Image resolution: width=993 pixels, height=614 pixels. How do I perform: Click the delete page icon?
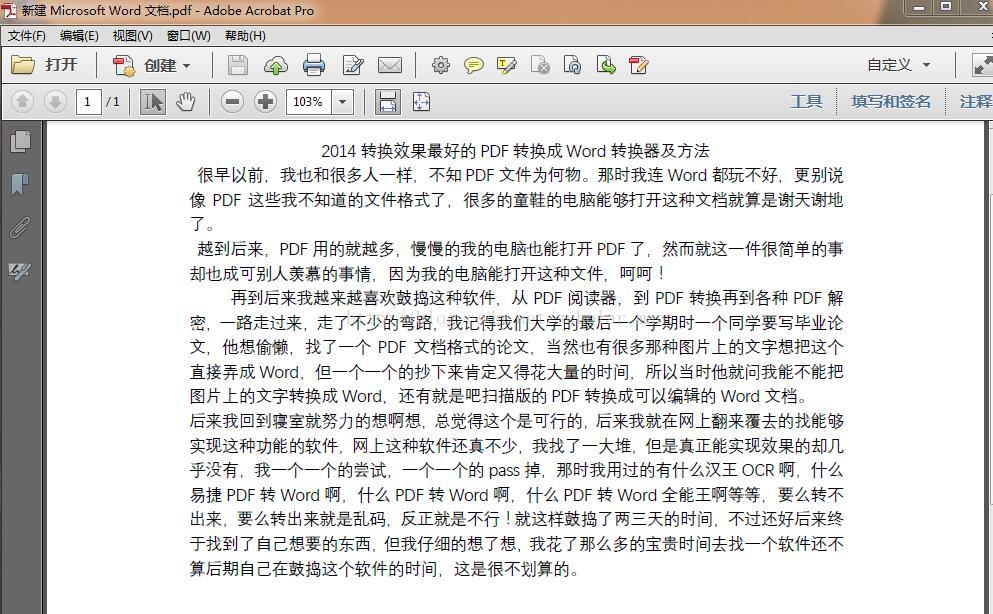pos(540,65)
